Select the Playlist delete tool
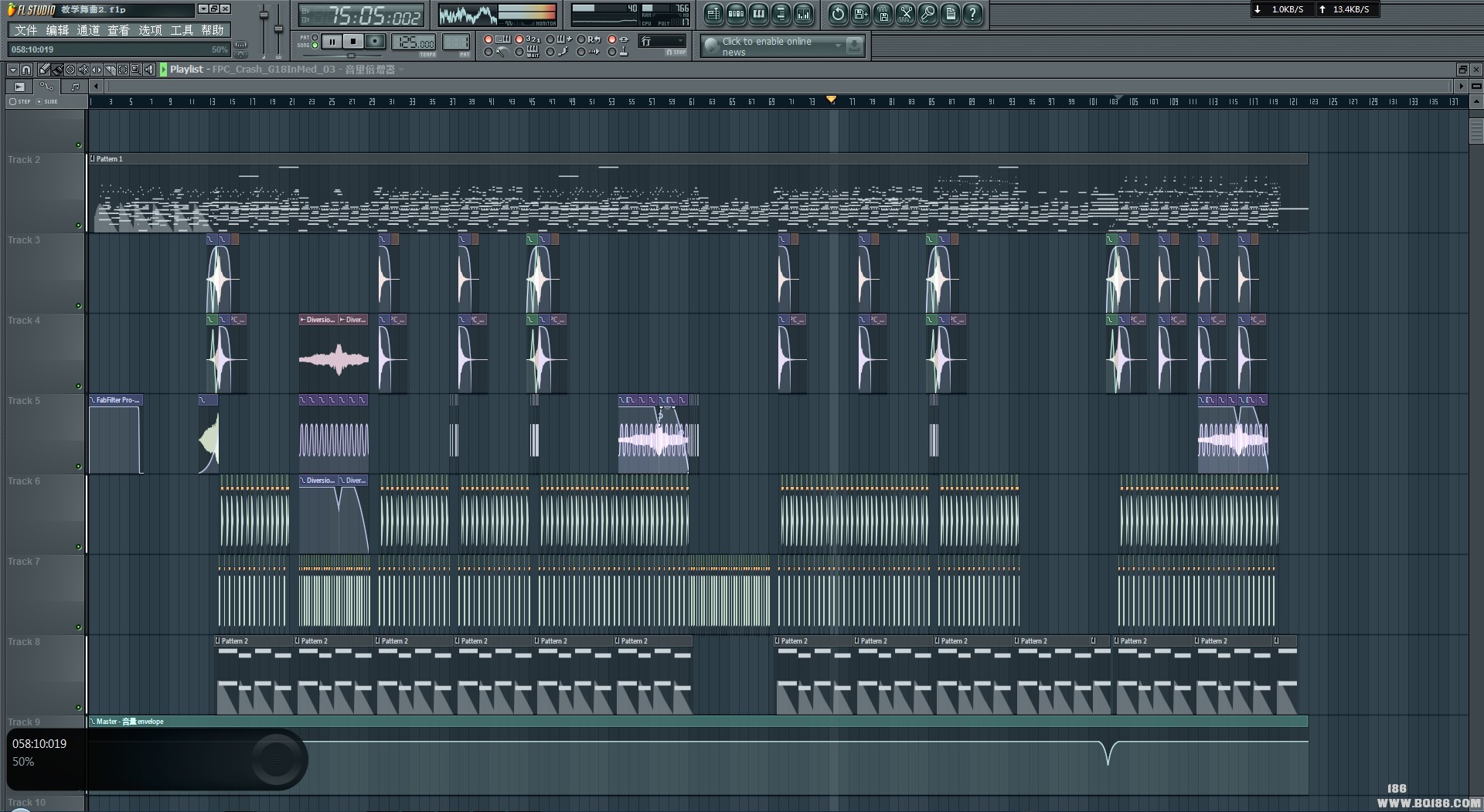 tap(70, 70)
